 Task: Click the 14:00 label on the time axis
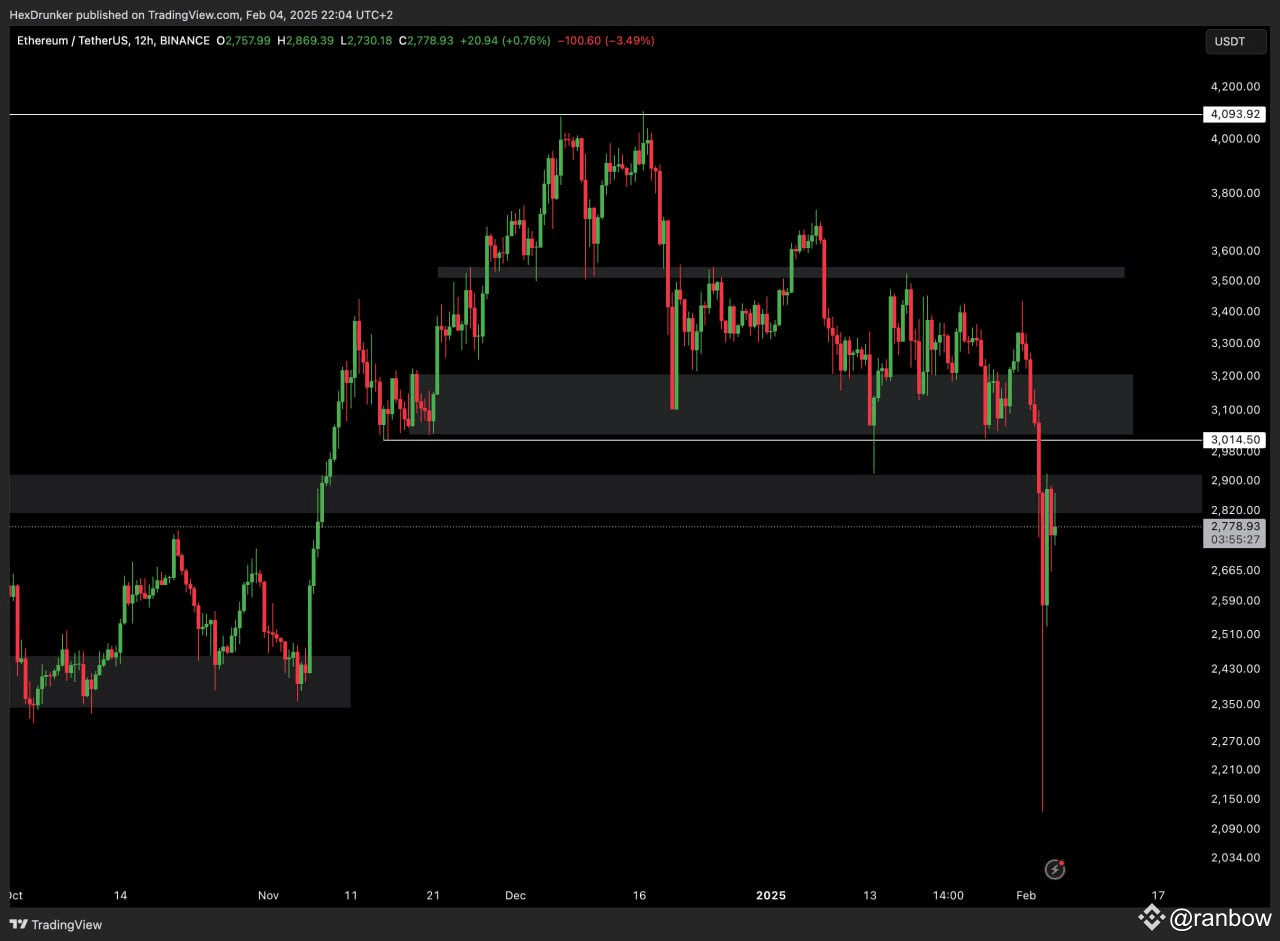point(947,896)
